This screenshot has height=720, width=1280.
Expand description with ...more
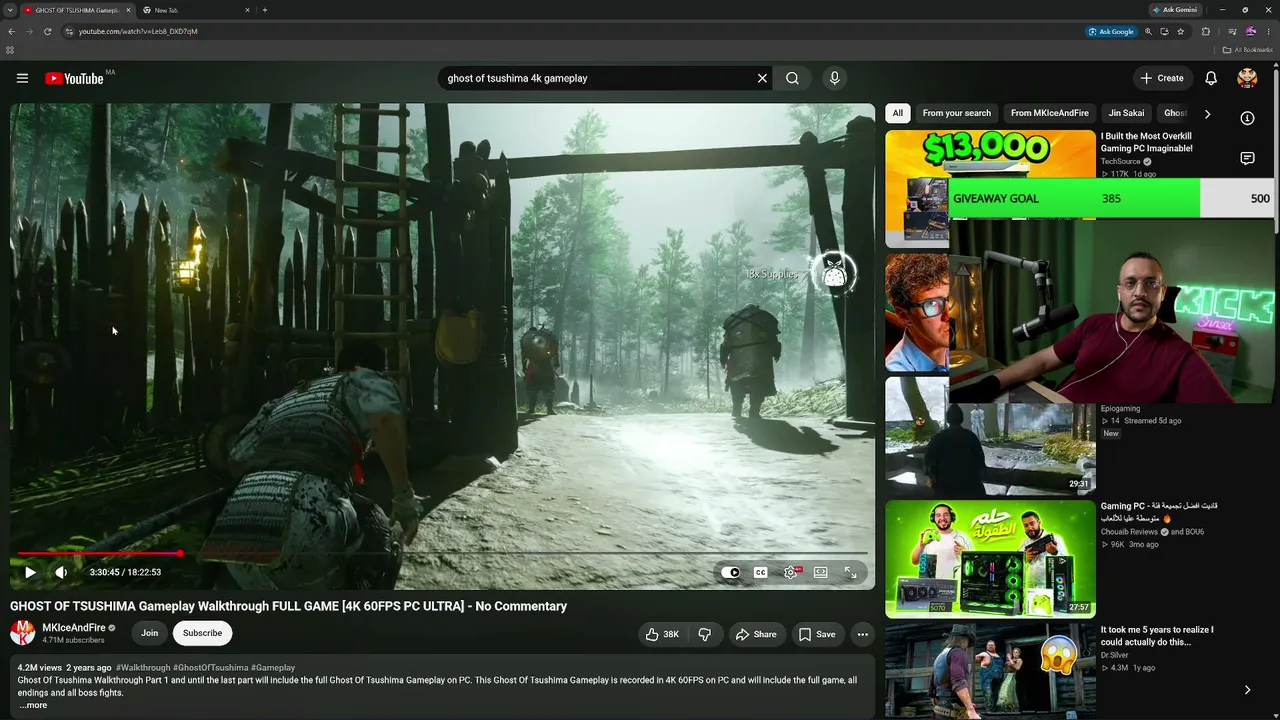[33, 705]
